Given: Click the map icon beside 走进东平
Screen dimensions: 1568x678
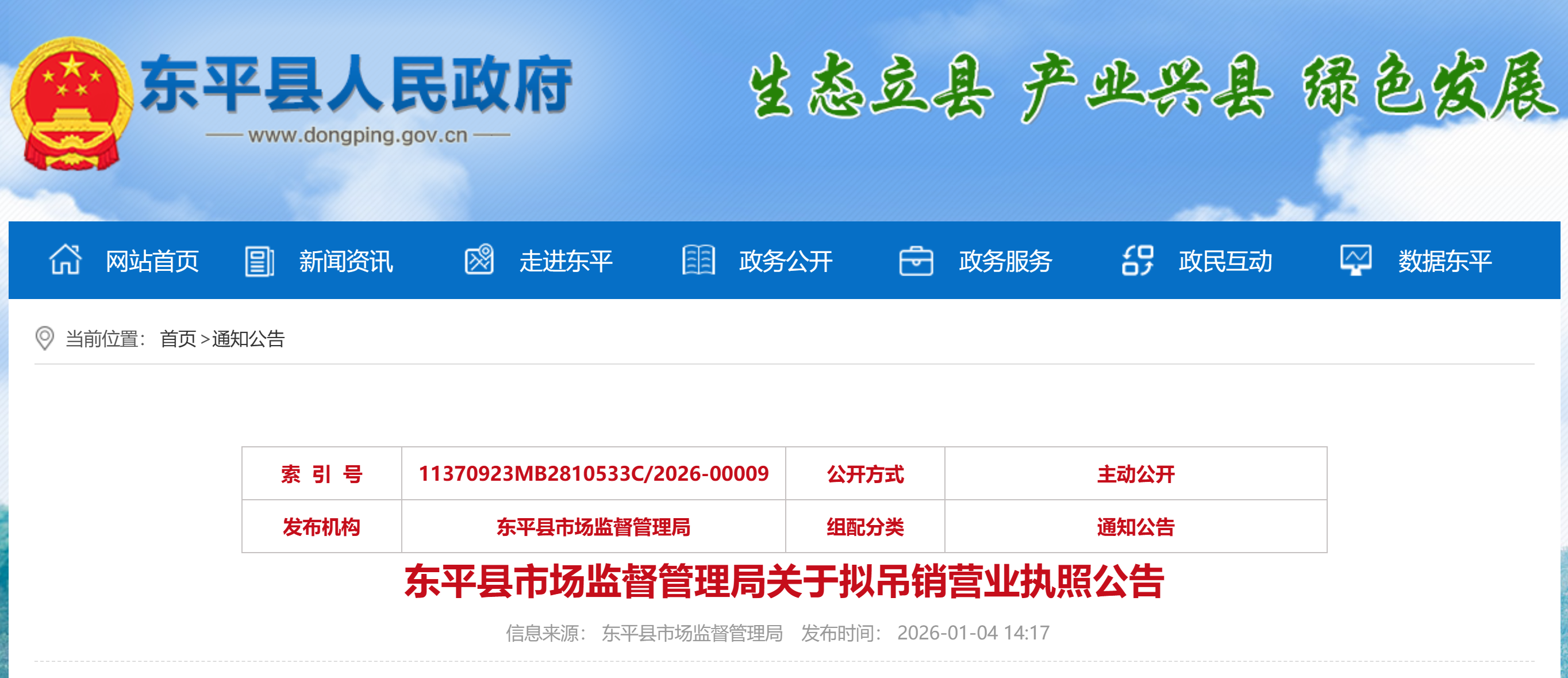Looking at the screenshot, I should 479,260.
